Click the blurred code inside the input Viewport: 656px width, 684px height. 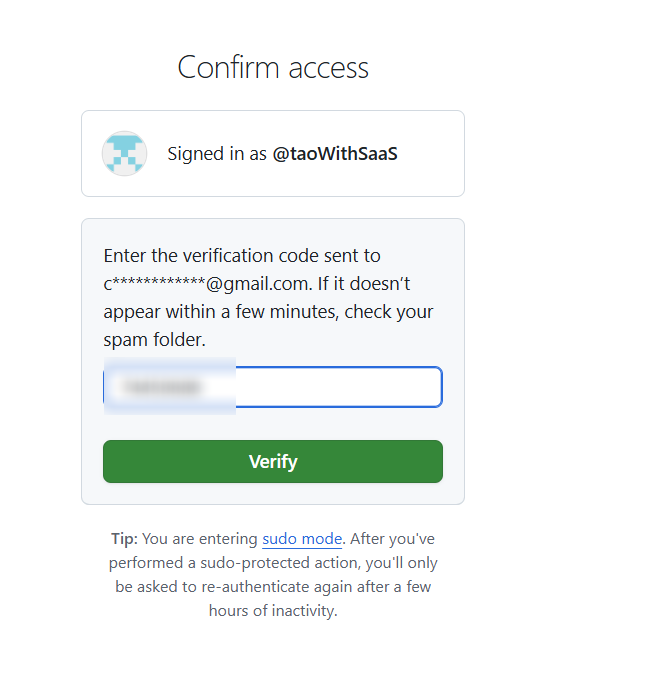pyautogui.click(x=160, y=387)
